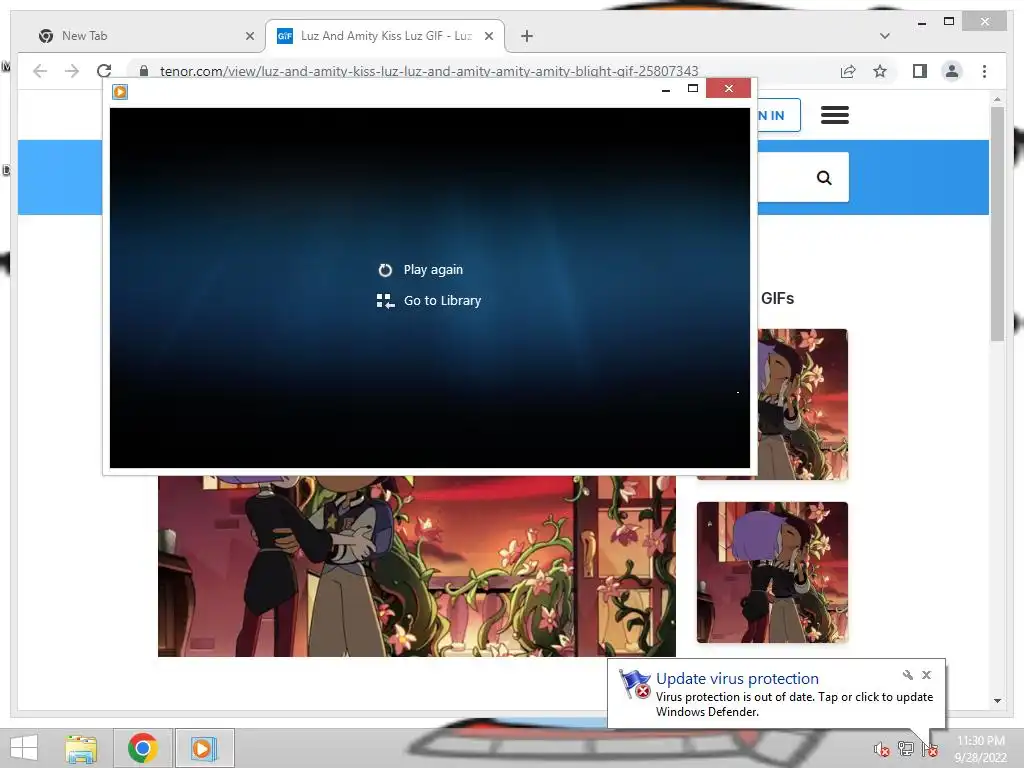
Task: Open a new Chrome tab with plus
Action: (527, 36)
